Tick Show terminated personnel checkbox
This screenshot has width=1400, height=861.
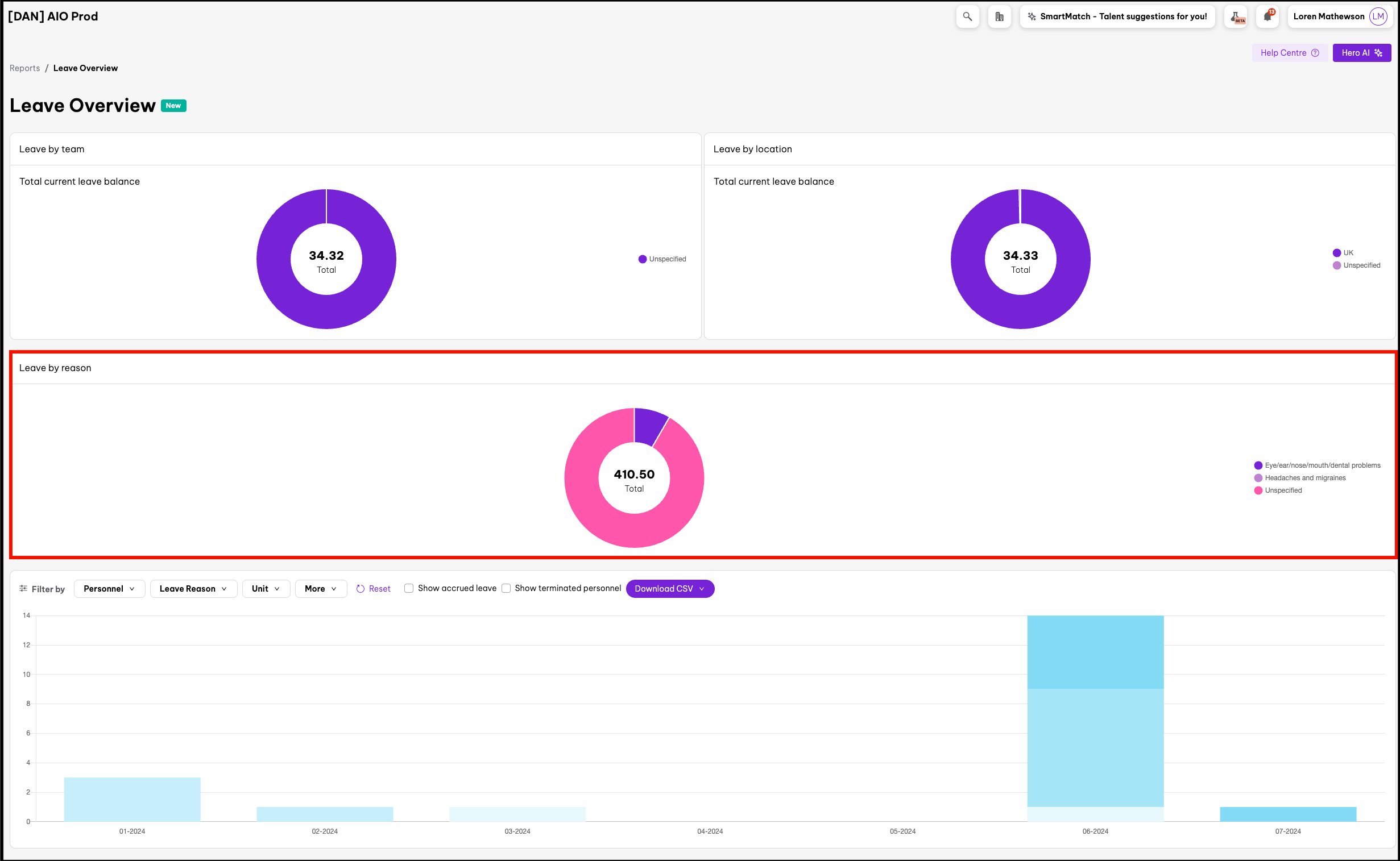coord(506,588)
